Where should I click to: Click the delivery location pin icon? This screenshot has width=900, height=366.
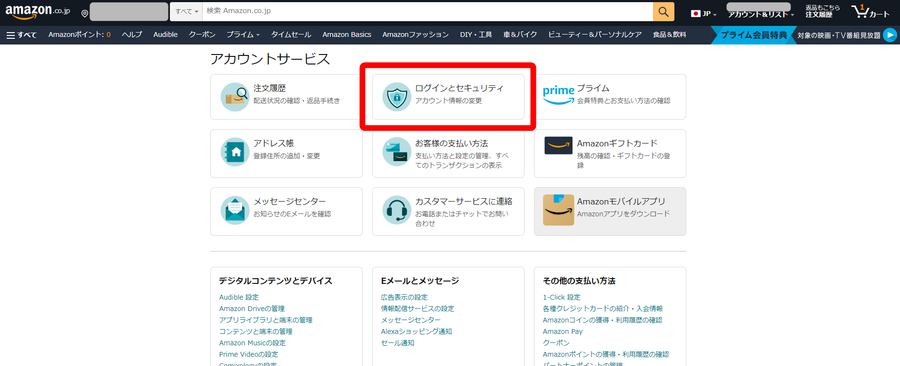pos(85,13)
